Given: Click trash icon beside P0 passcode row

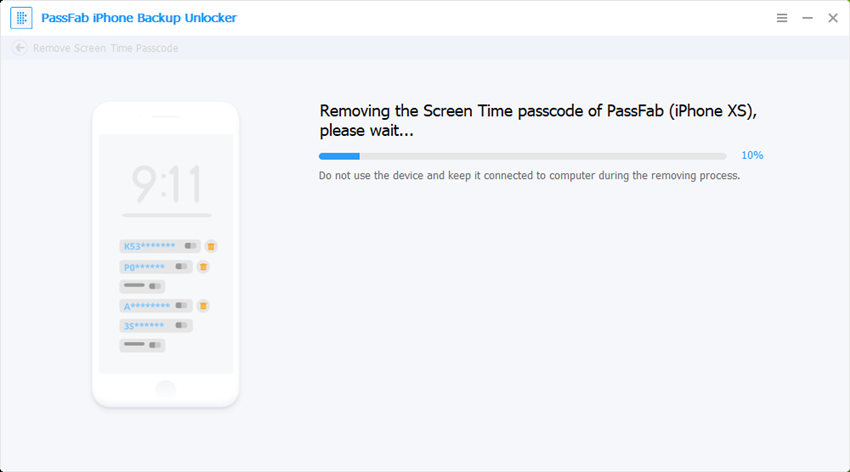Looking at the screenshot, I should [203, 267].
